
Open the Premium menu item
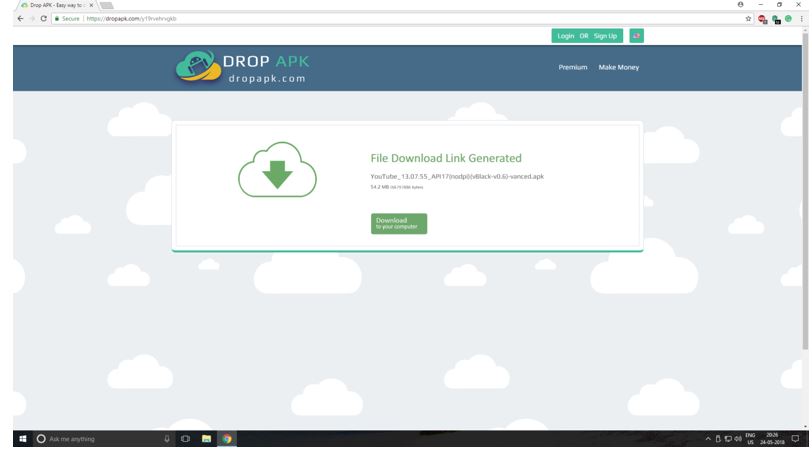pos(573,67)
